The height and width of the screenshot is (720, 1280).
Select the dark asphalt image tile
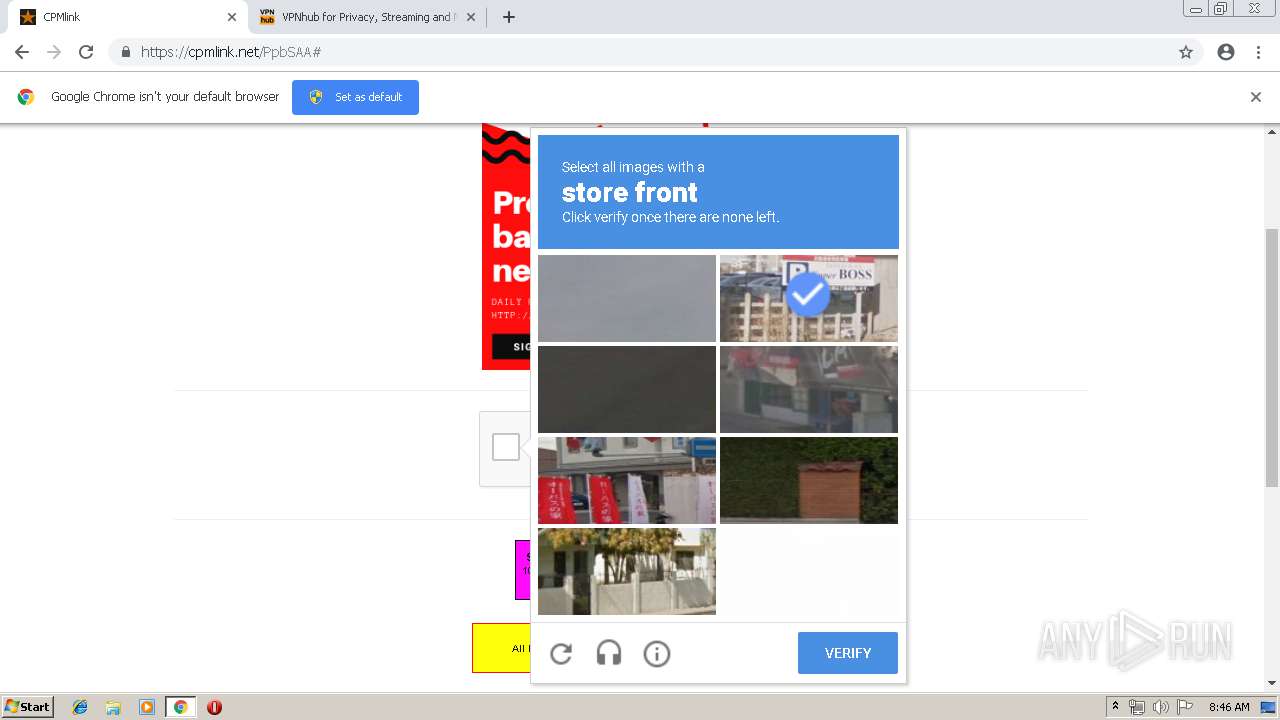click(x=627, y=389)
